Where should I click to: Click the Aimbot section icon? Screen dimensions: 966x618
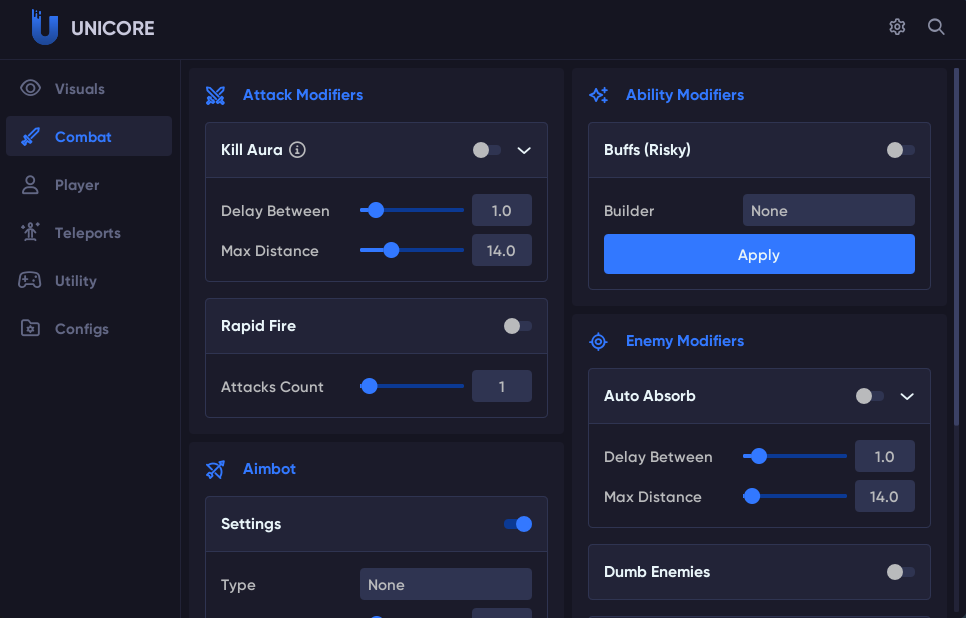215,469
